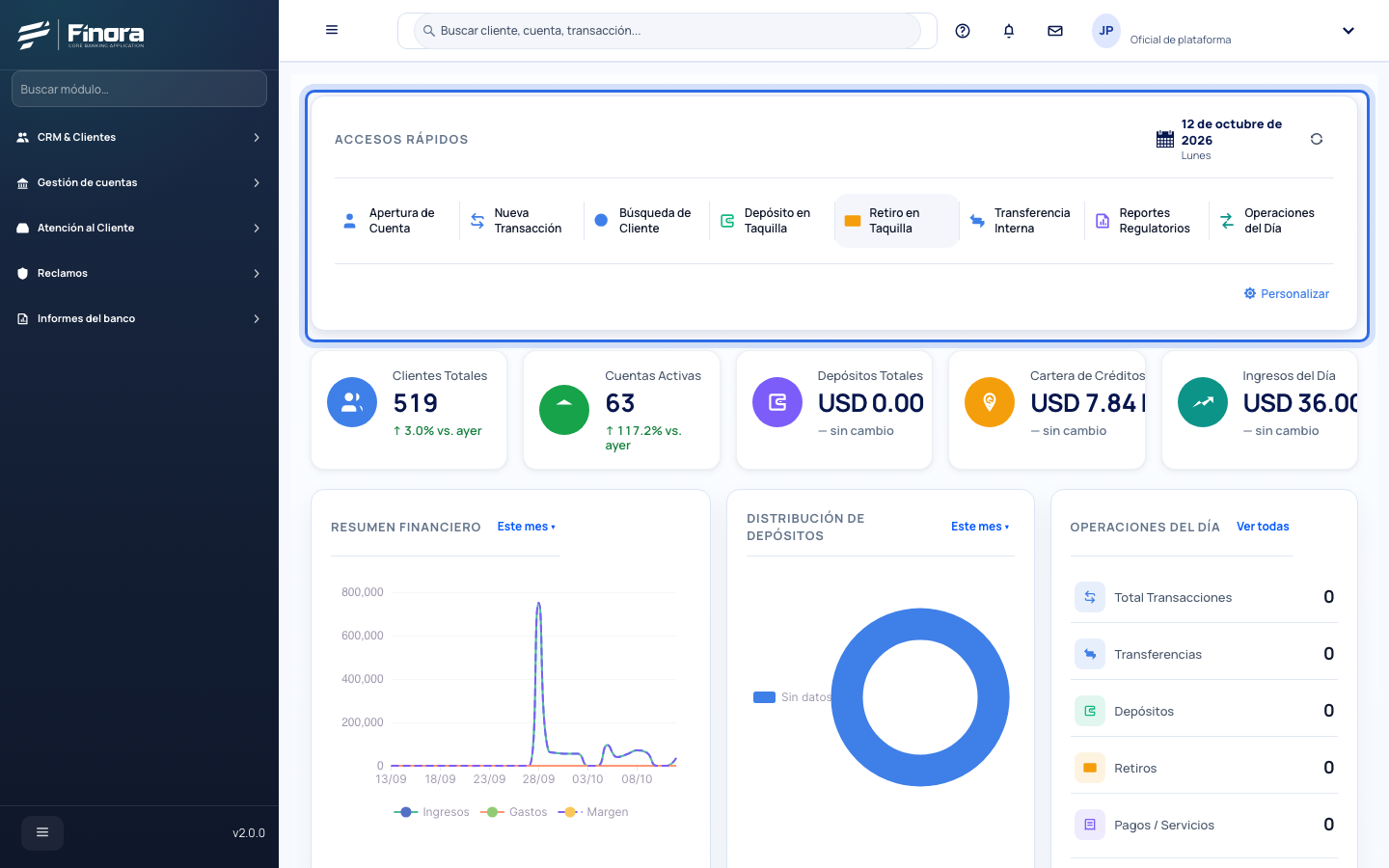This screenshot has width=1389, height=868.
Task: Toggle the Sin datos legend entry
Action: [x=792, y=697]
